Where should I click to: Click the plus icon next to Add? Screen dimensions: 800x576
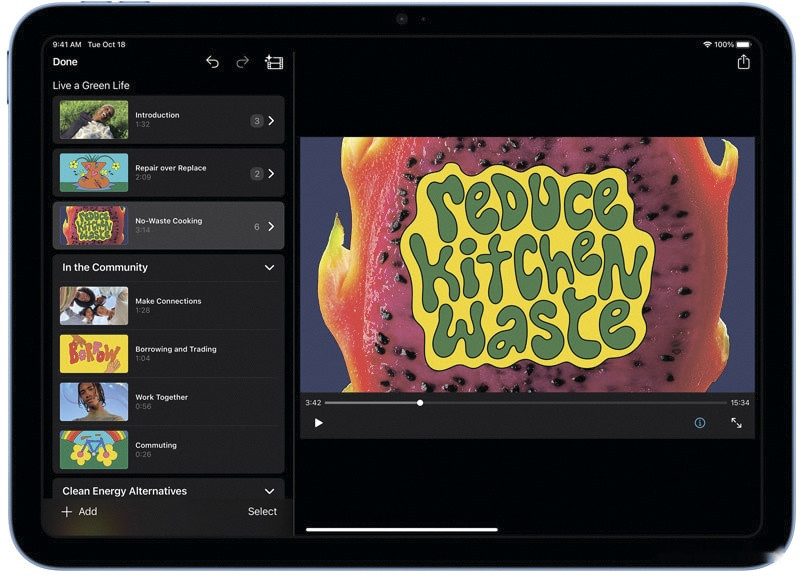[x=67, y=512]
